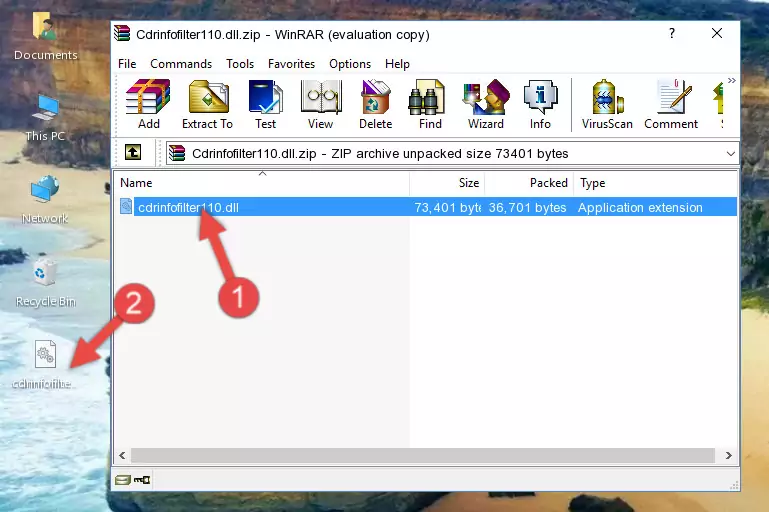Screen dimensions: 769x512
Task: Open the Options menu
Action: (x=350, y=64)
